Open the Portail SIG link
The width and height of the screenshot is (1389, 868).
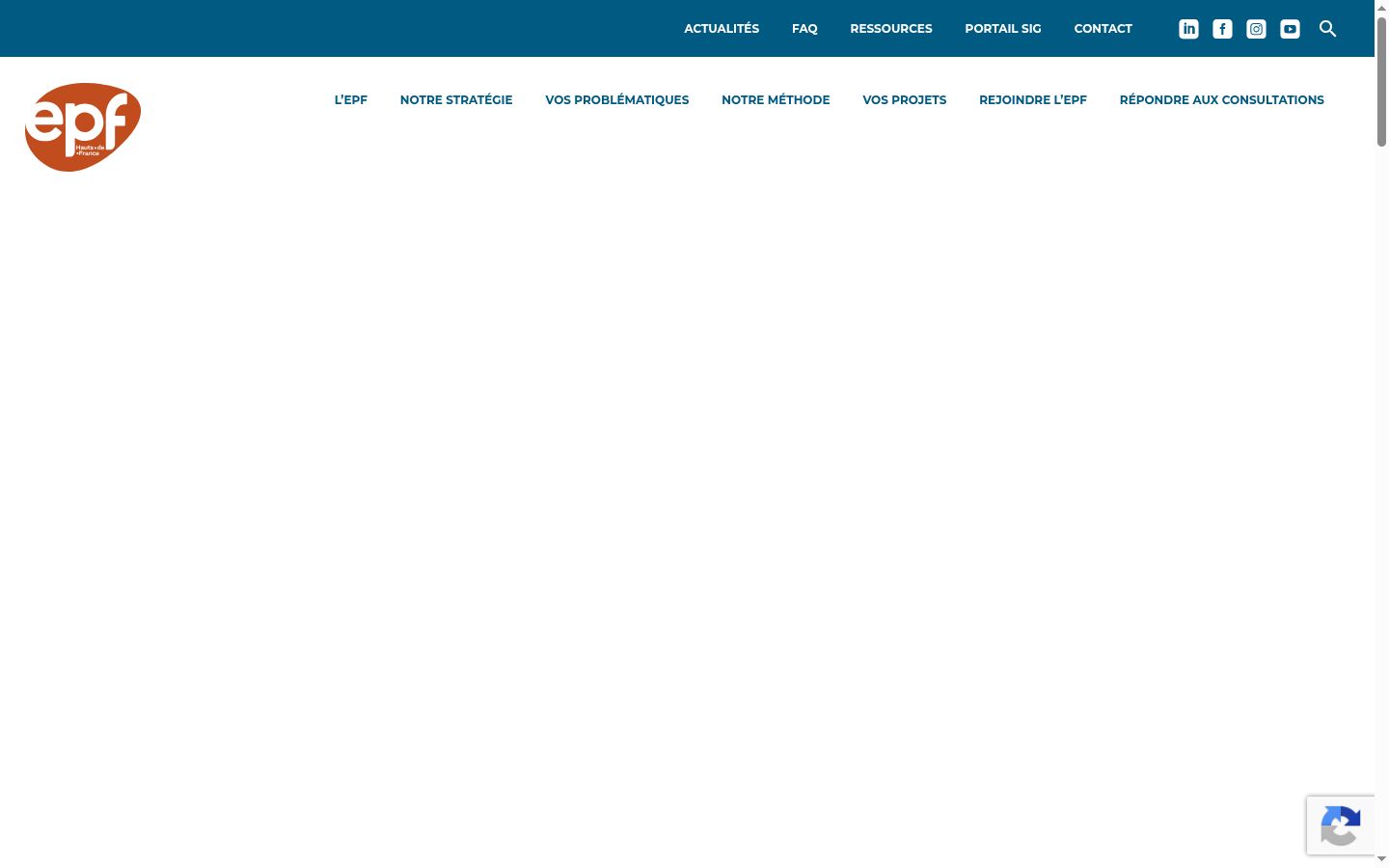tap(1003, 28)
